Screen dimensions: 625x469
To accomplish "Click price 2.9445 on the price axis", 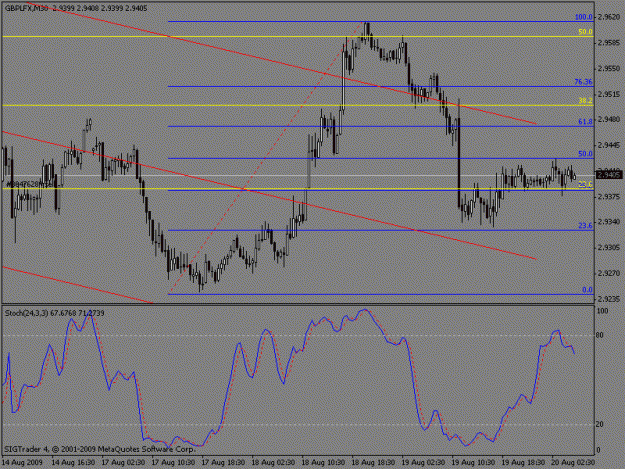I will pyautogui.click(x=609, y=145).
